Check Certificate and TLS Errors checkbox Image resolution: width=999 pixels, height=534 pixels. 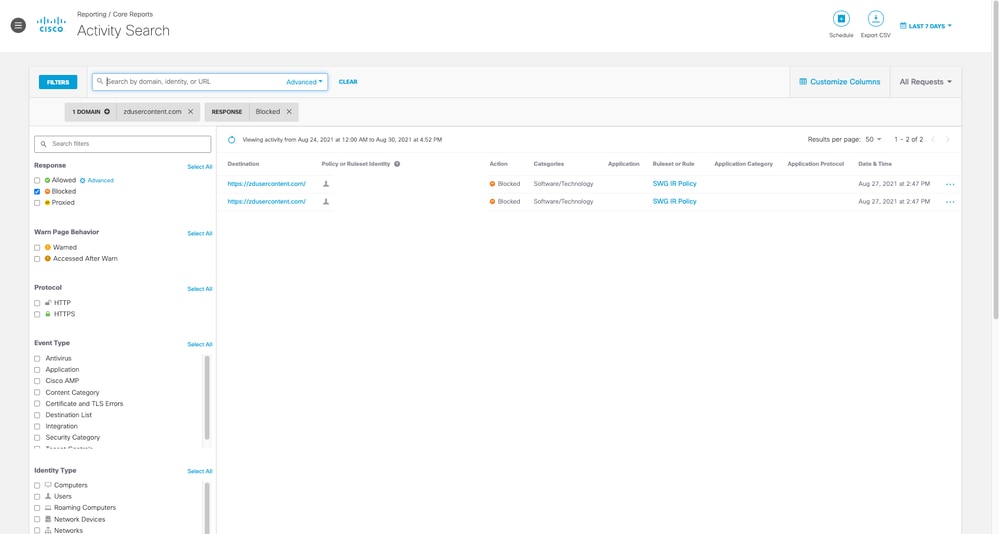click(37, 404)
